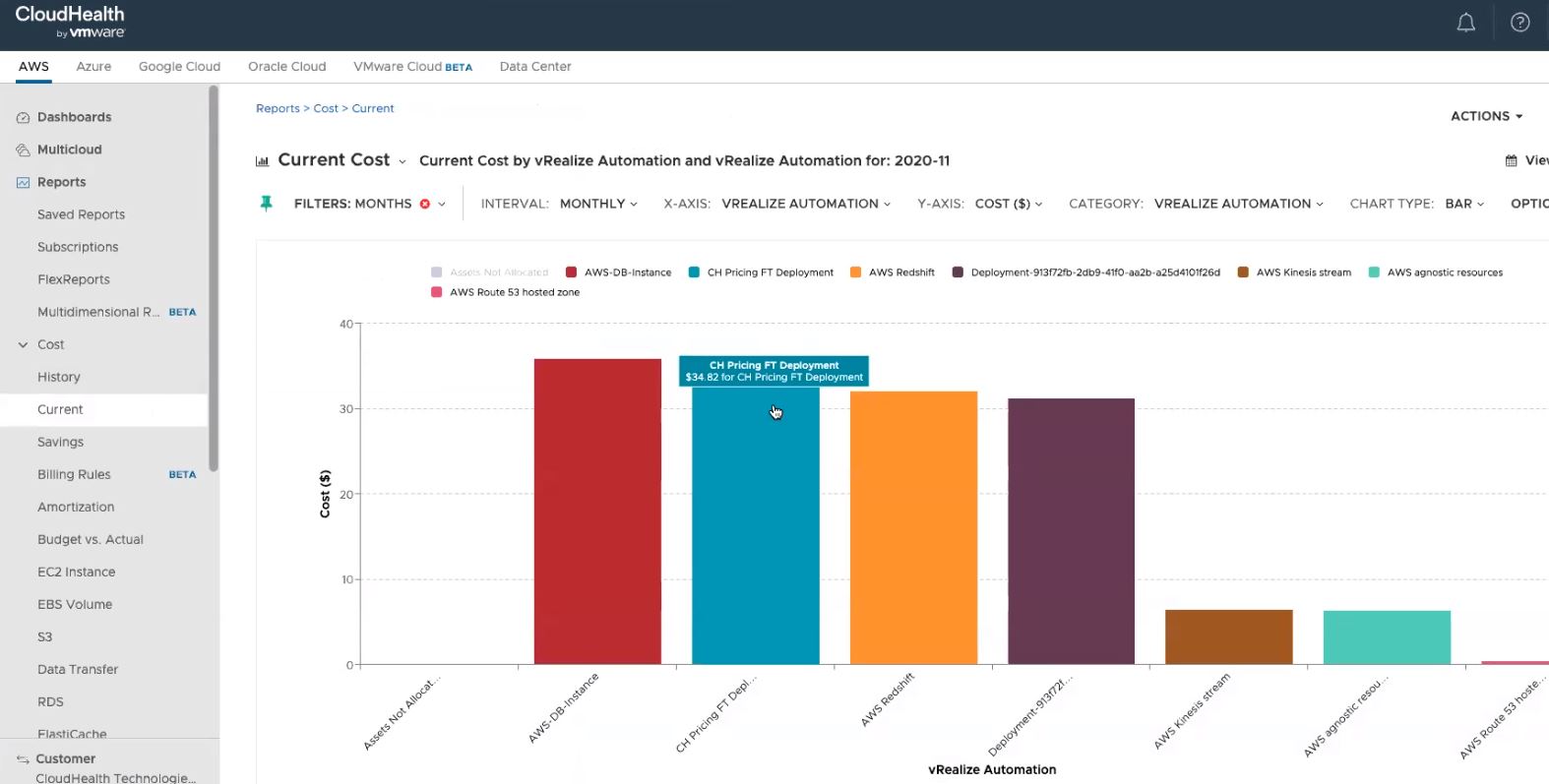Collapse the Cost sidebar section
Viewport: 1549px width, 784px height.
click(x=23, y=344)
